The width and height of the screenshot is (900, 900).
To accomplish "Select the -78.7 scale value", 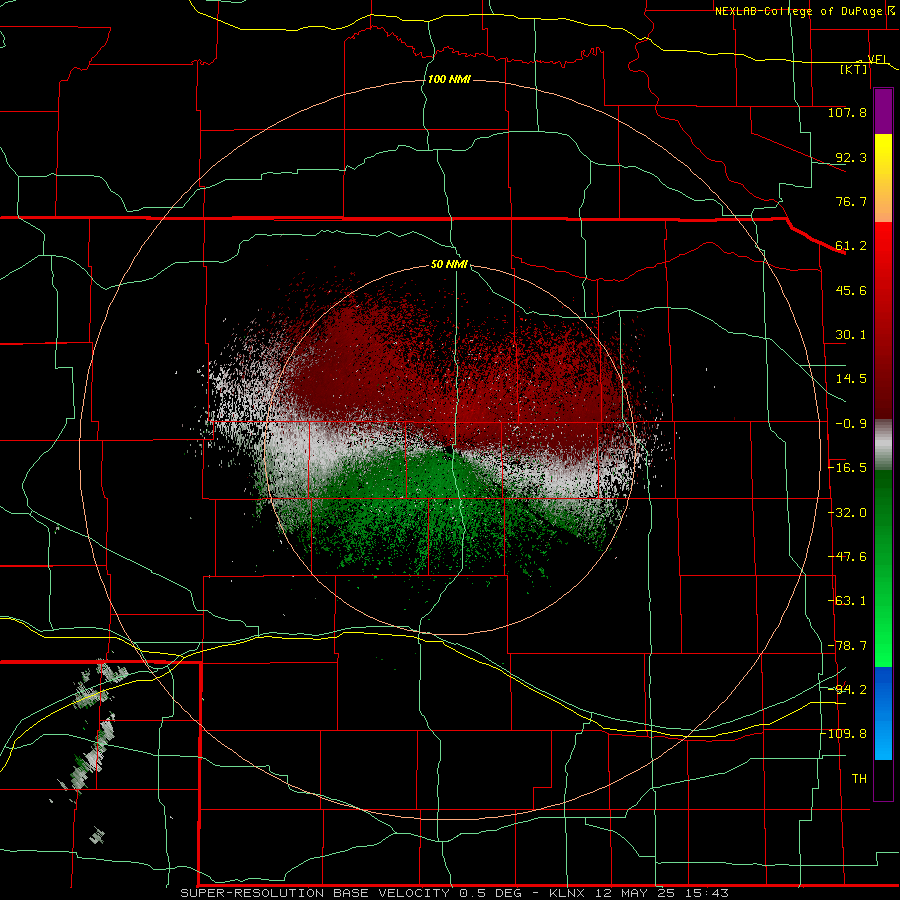I will tap(847, 646).
